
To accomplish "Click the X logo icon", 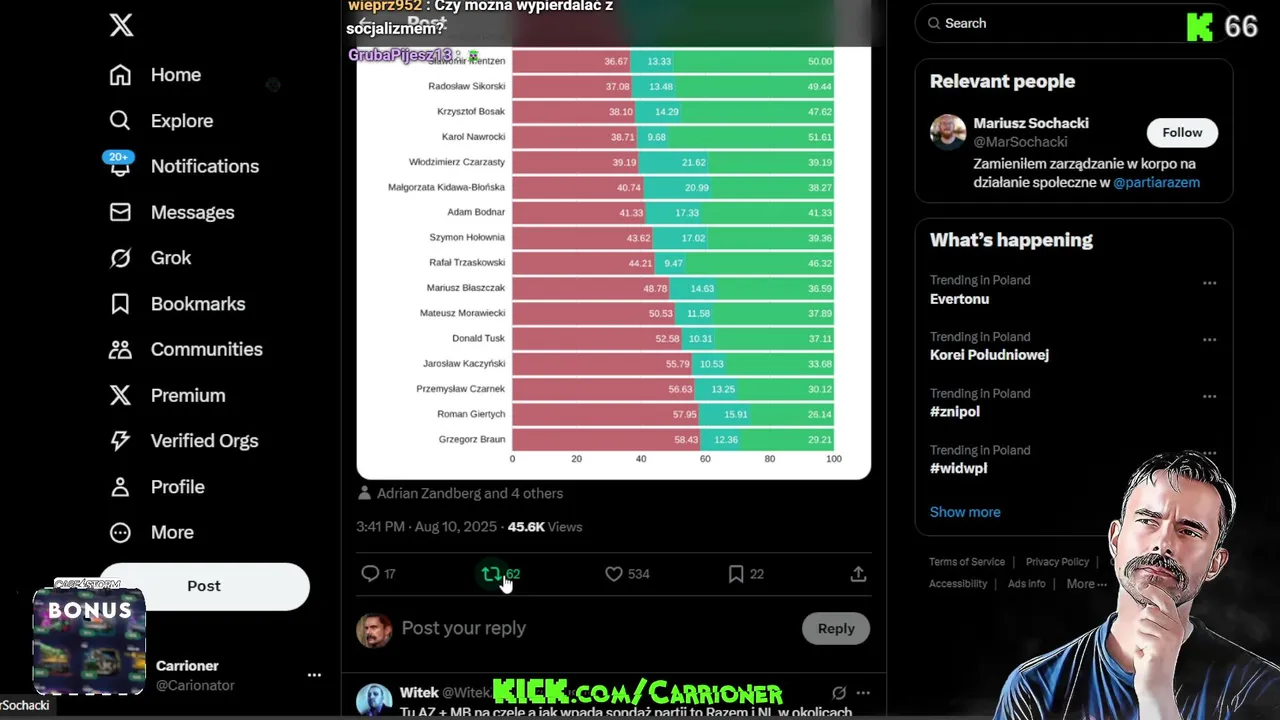I will tap(121, 25).
